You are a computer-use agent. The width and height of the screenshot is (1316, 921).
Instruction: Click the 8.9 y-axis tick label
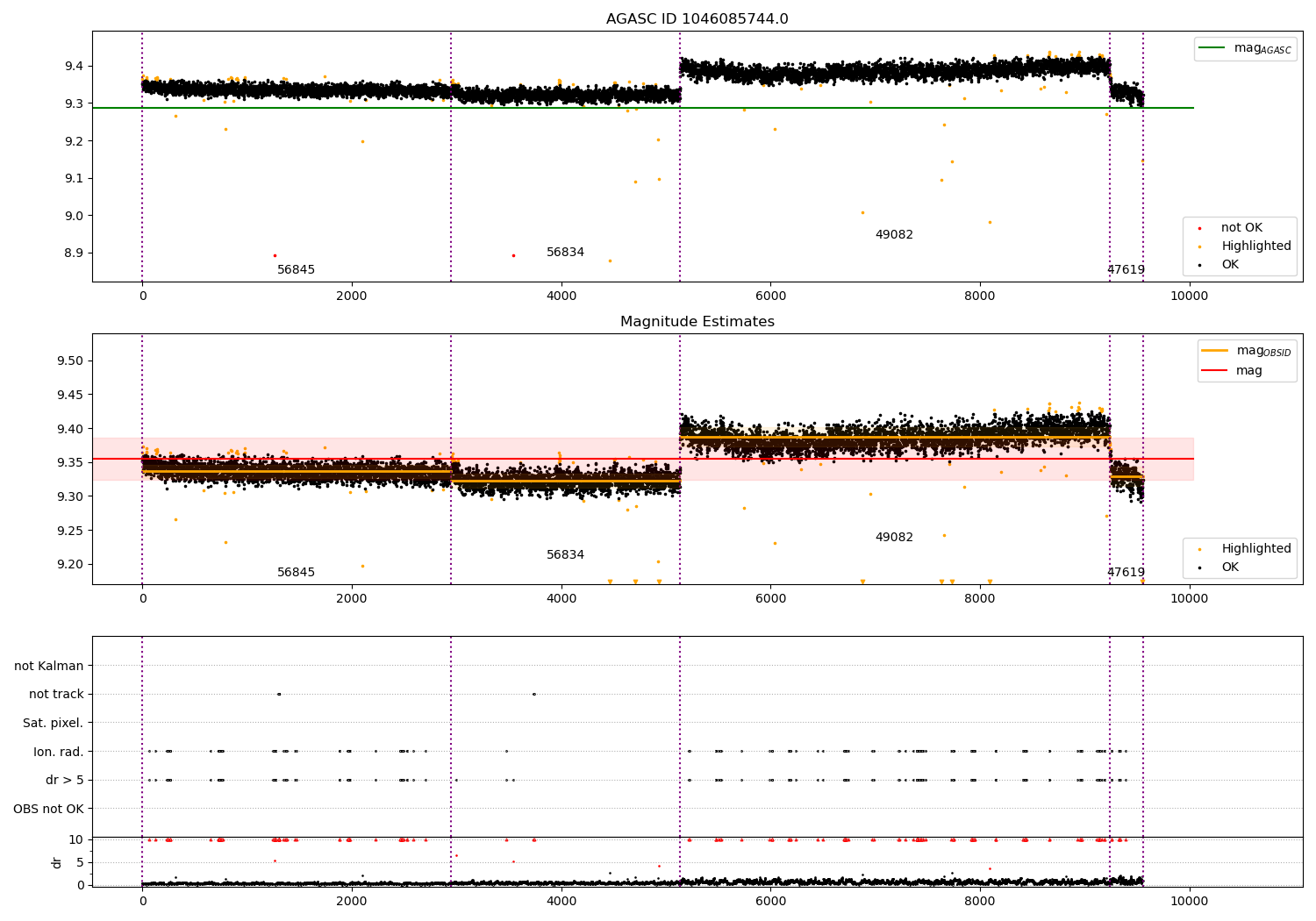[x=74, y=253]
